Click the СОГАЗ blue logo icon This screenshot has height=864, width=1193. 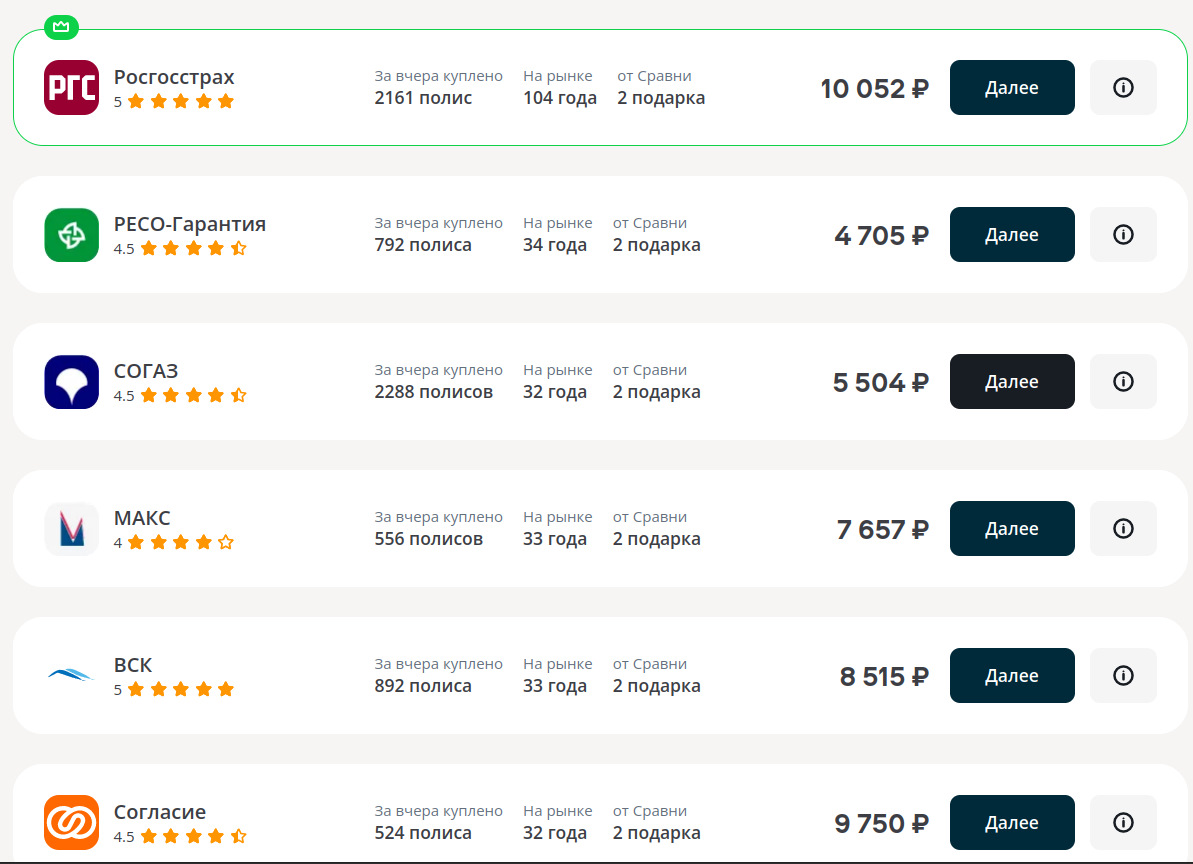[72, 382]
